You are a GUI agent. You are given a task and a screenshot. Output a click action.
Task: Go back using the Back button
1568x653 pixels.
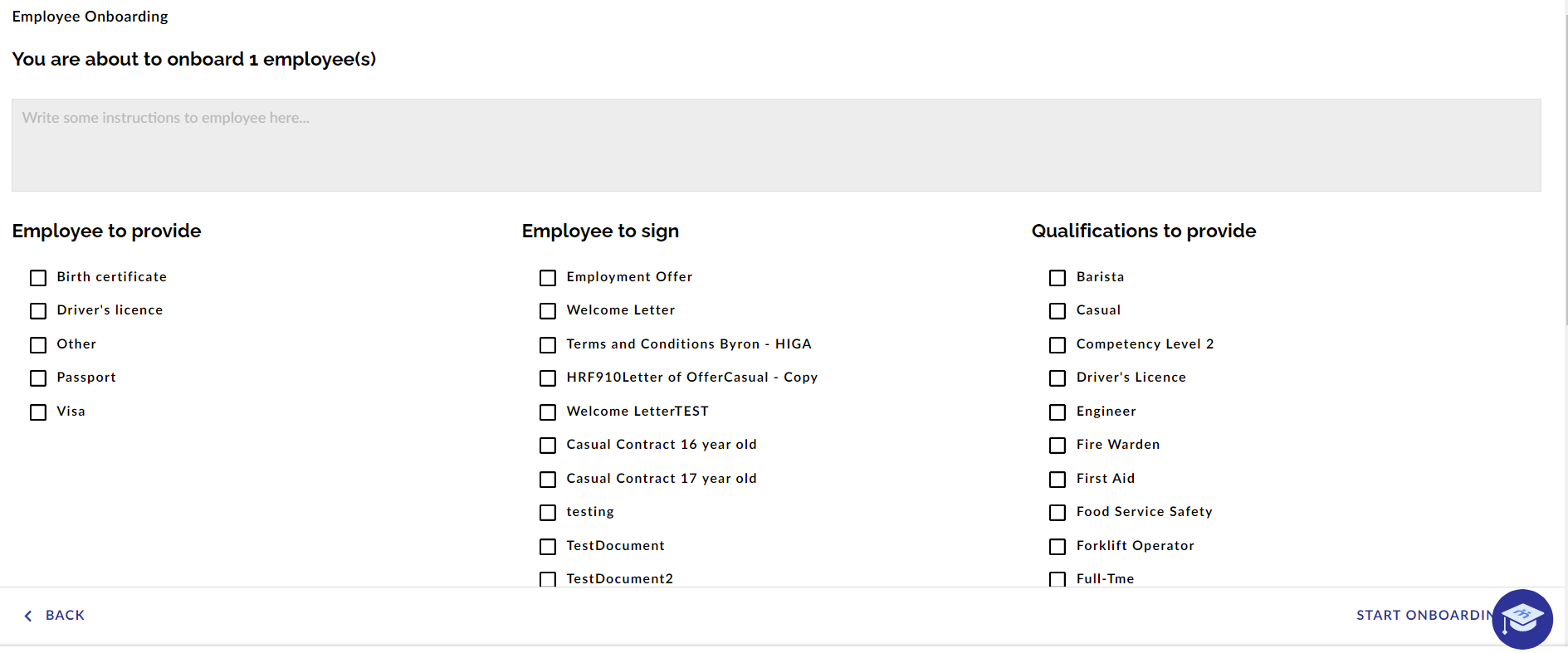pos(65,616)
